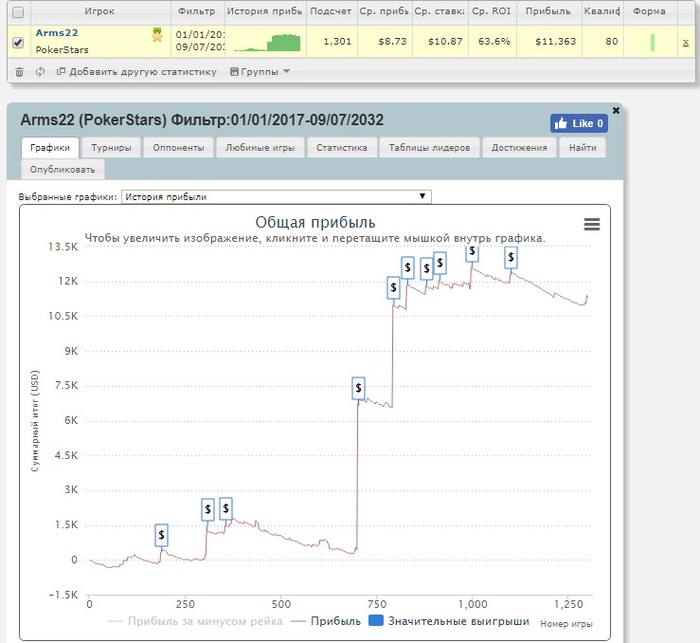Image resolution: width=700 pixels, height=643 pixels.
Task: Click the trash delete icon below the table
Action: pos(19,71)
